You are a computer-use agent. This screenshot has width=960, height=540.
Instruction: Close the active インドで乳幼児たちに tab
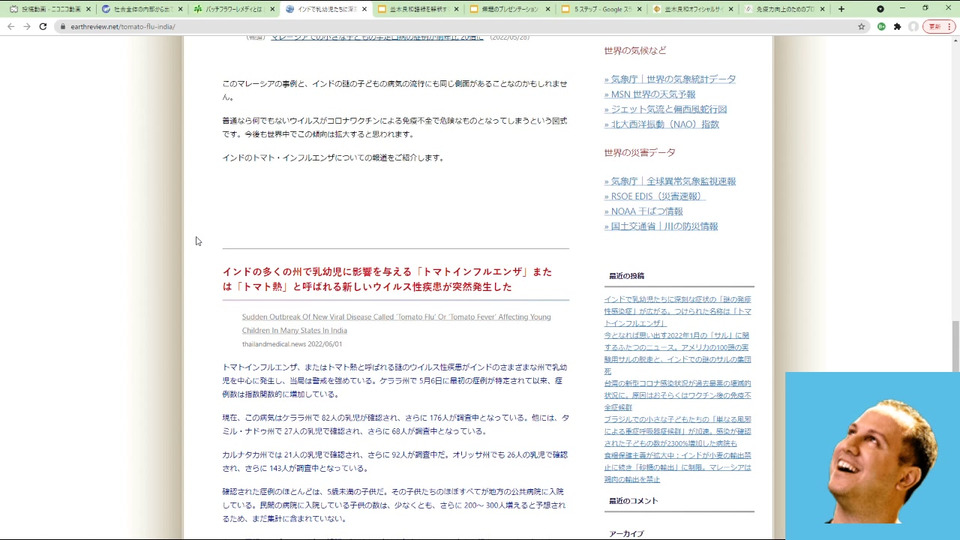pos(364,9)
